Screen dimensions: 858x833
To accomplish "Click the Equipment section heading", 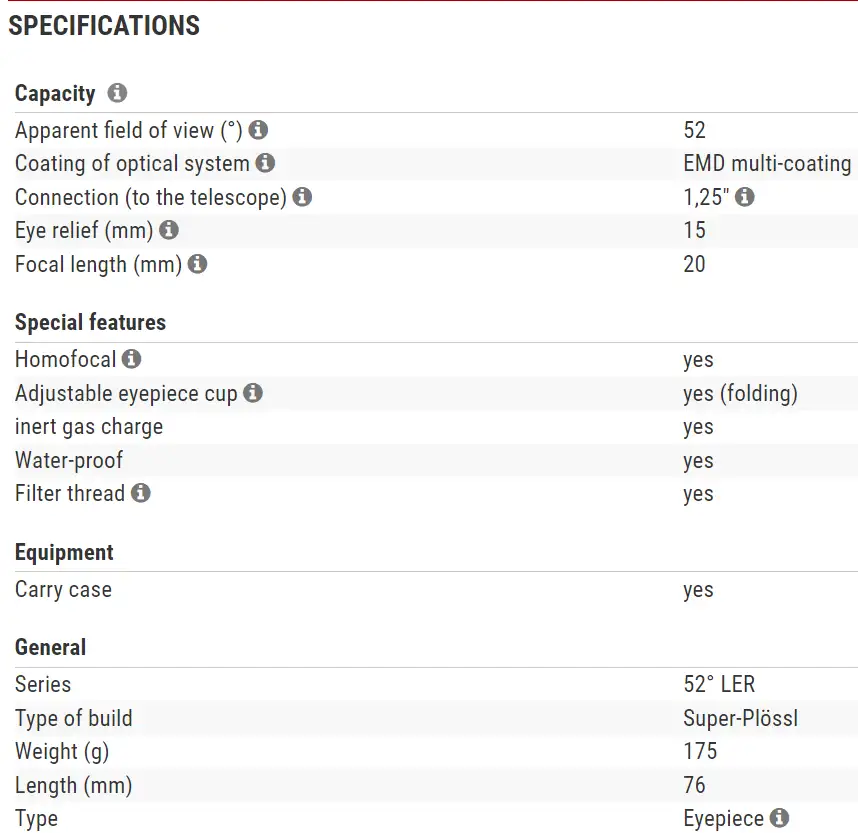I will [64, 552].
